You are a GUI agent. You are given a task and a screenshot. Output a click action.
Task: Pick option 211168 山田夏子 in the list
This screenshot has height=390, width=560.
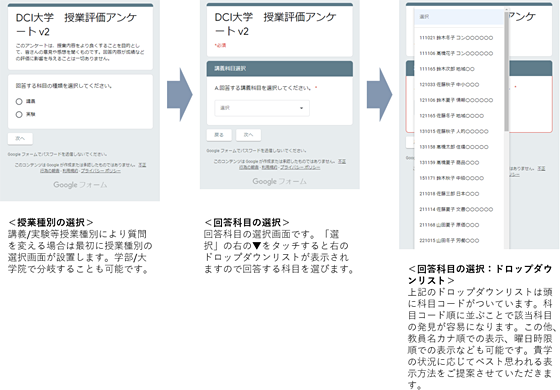(x=459, y=225)
